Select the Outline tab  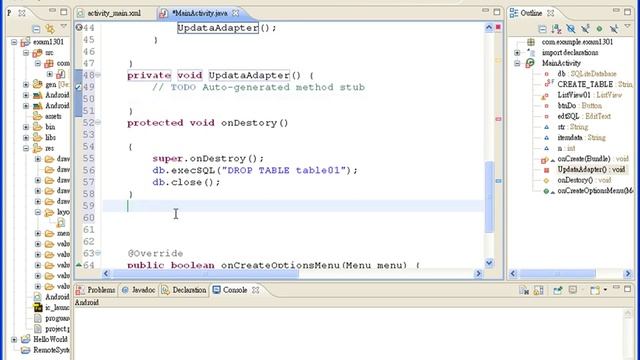click(x=531, y=13)
